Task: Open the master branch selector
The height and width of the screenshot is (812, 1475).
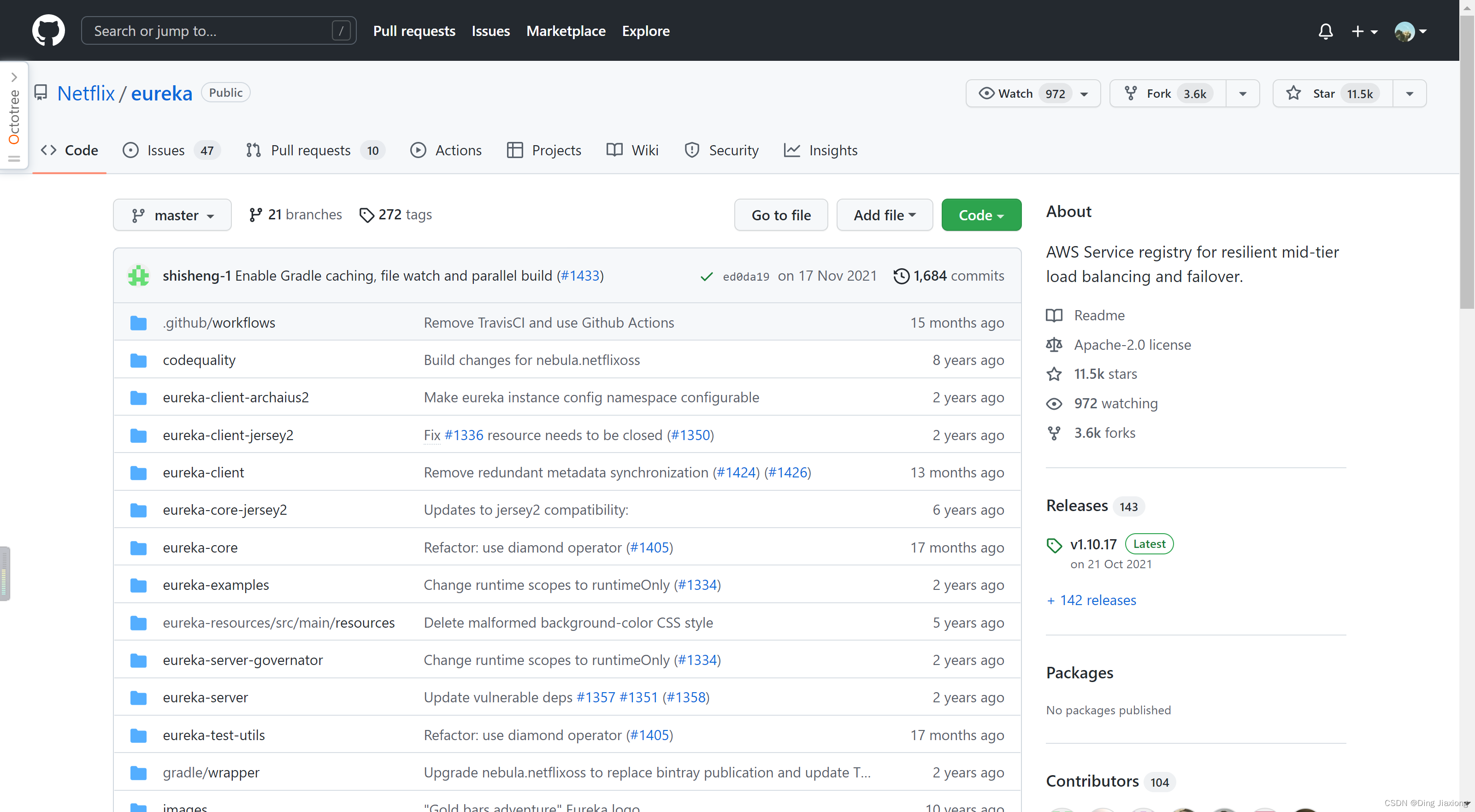Action: point(172,215)
